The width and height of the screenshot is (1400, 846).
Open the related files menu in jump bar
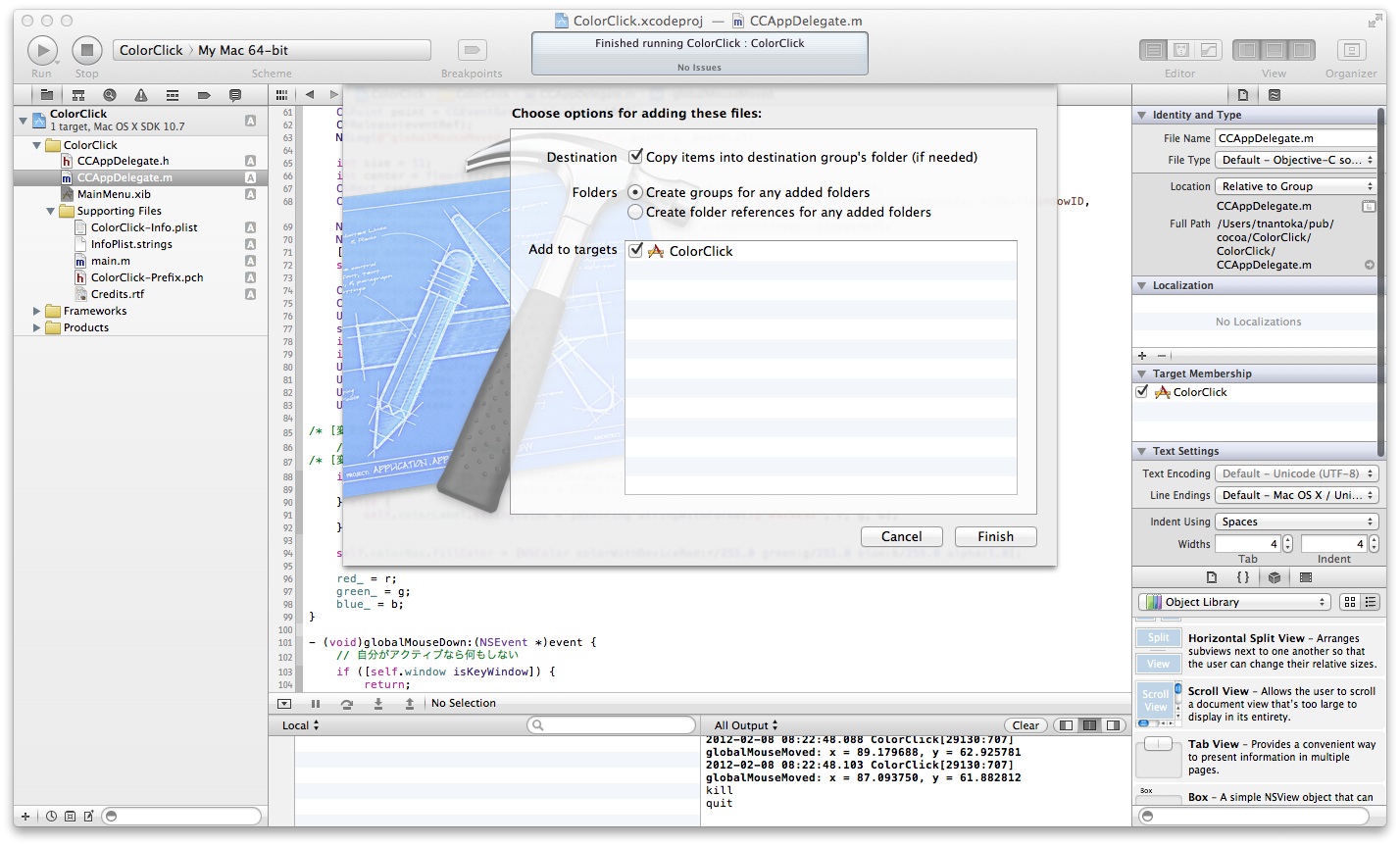[x=282, y=95]
